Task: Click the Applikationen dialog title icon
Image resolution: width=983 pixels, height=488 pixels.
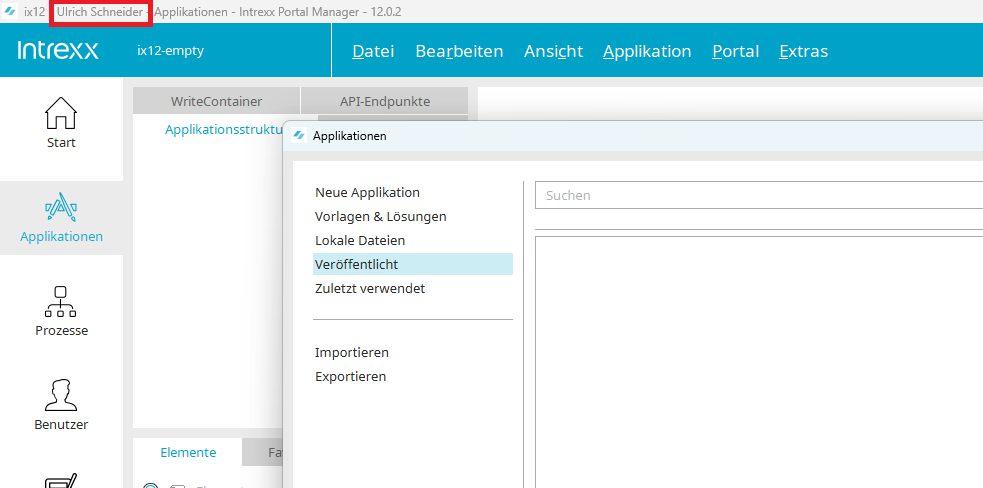Action: coord(299,136)
